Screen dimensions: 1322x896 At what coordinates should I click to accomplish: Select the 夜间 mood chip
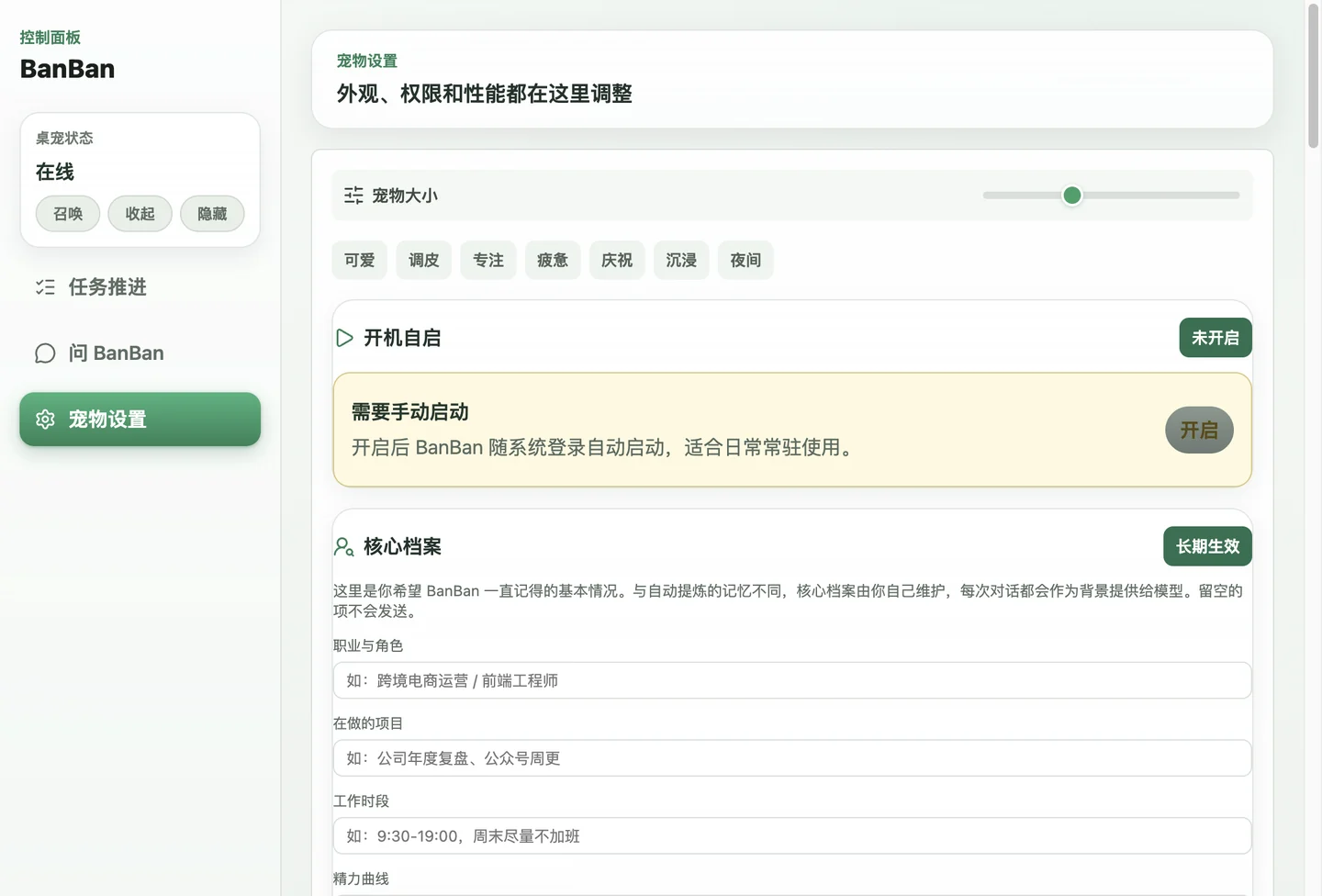point(745,261)
